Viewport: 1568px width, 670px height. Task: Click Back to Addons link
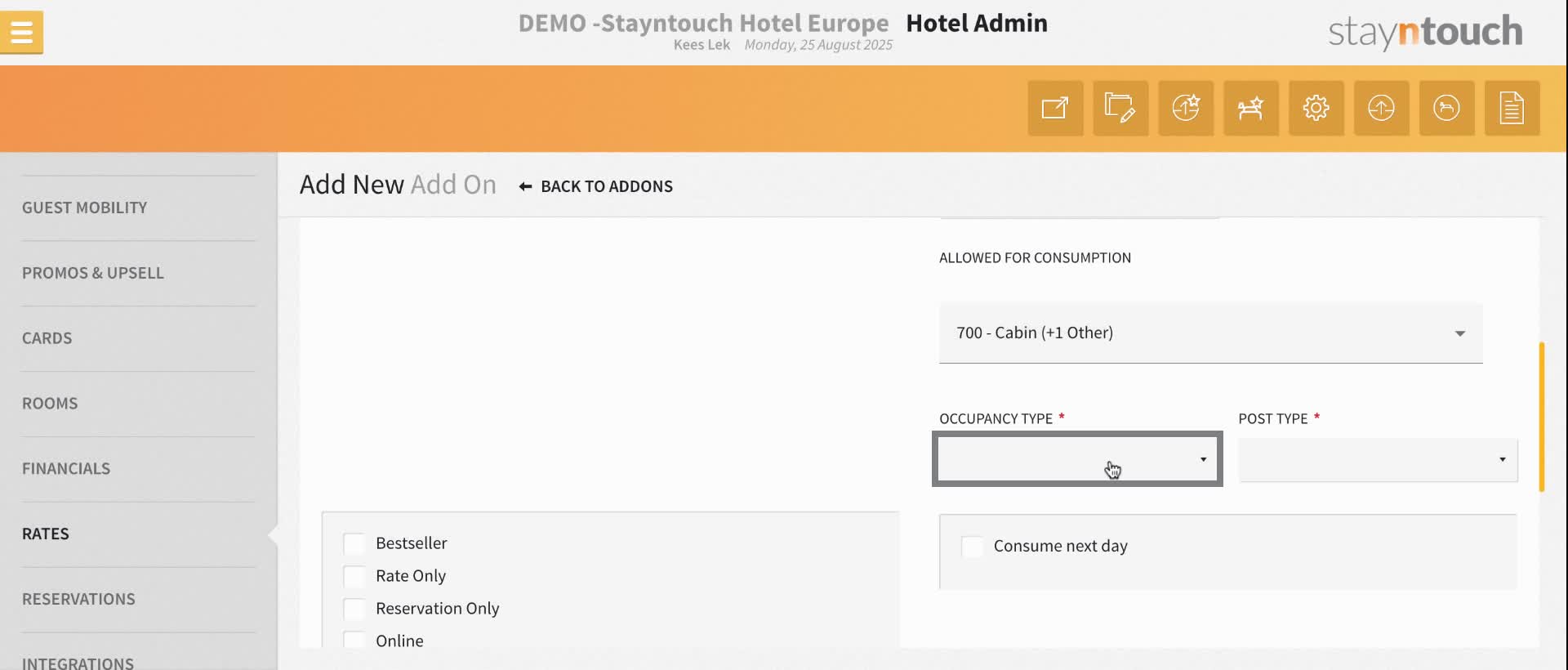pos(607,186)
